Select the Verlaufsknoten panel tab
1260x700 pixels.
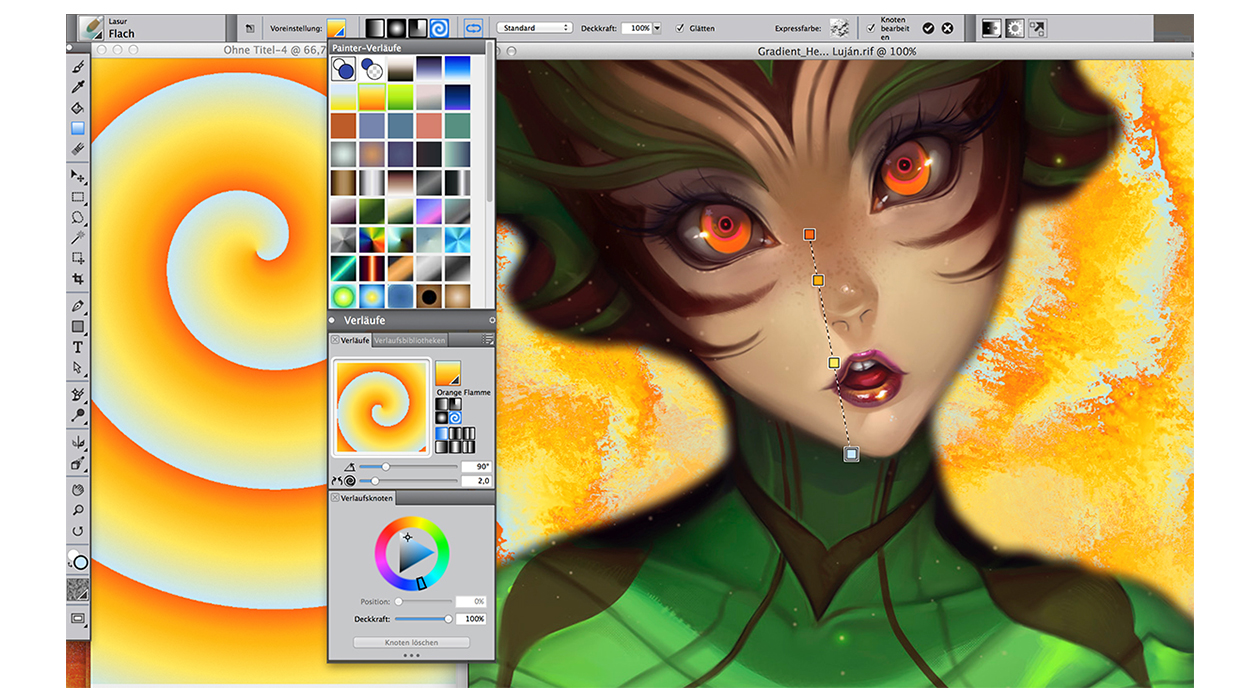tap(366, 498)
